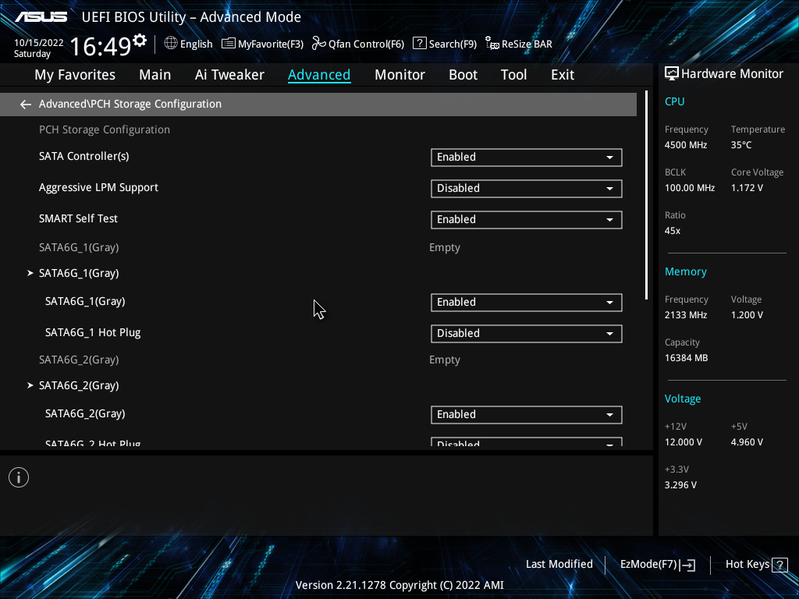Click Last Modified button

tap(559, 564)
